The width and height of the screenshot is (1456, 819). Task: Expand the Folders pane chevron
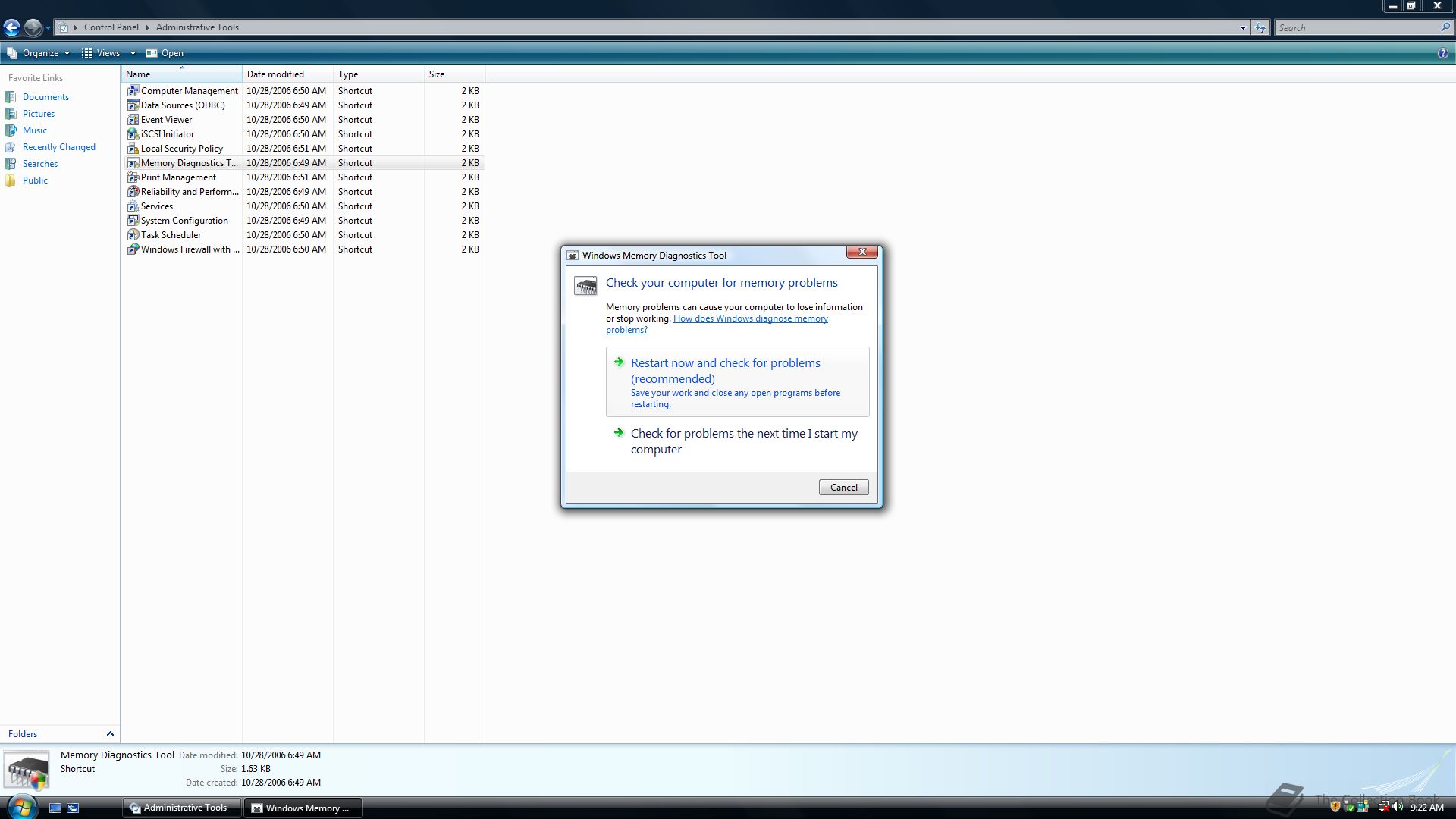[110, 733]
